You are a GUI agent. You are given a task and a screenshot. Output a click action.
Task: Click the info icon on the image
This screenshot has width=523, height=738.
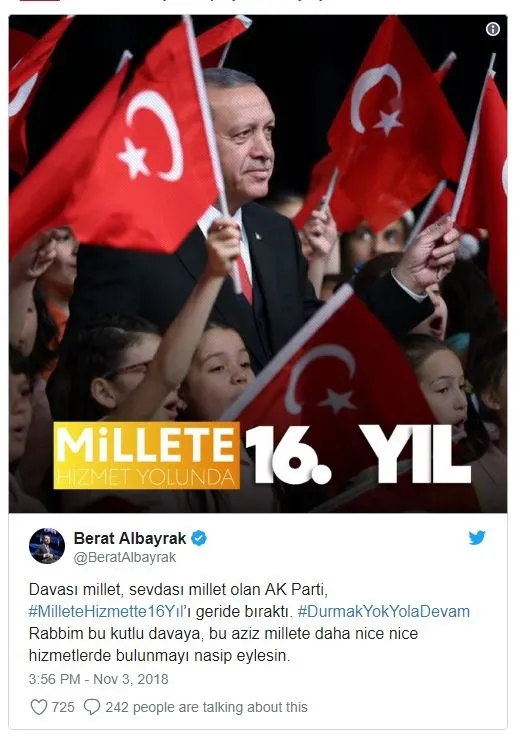492,29
